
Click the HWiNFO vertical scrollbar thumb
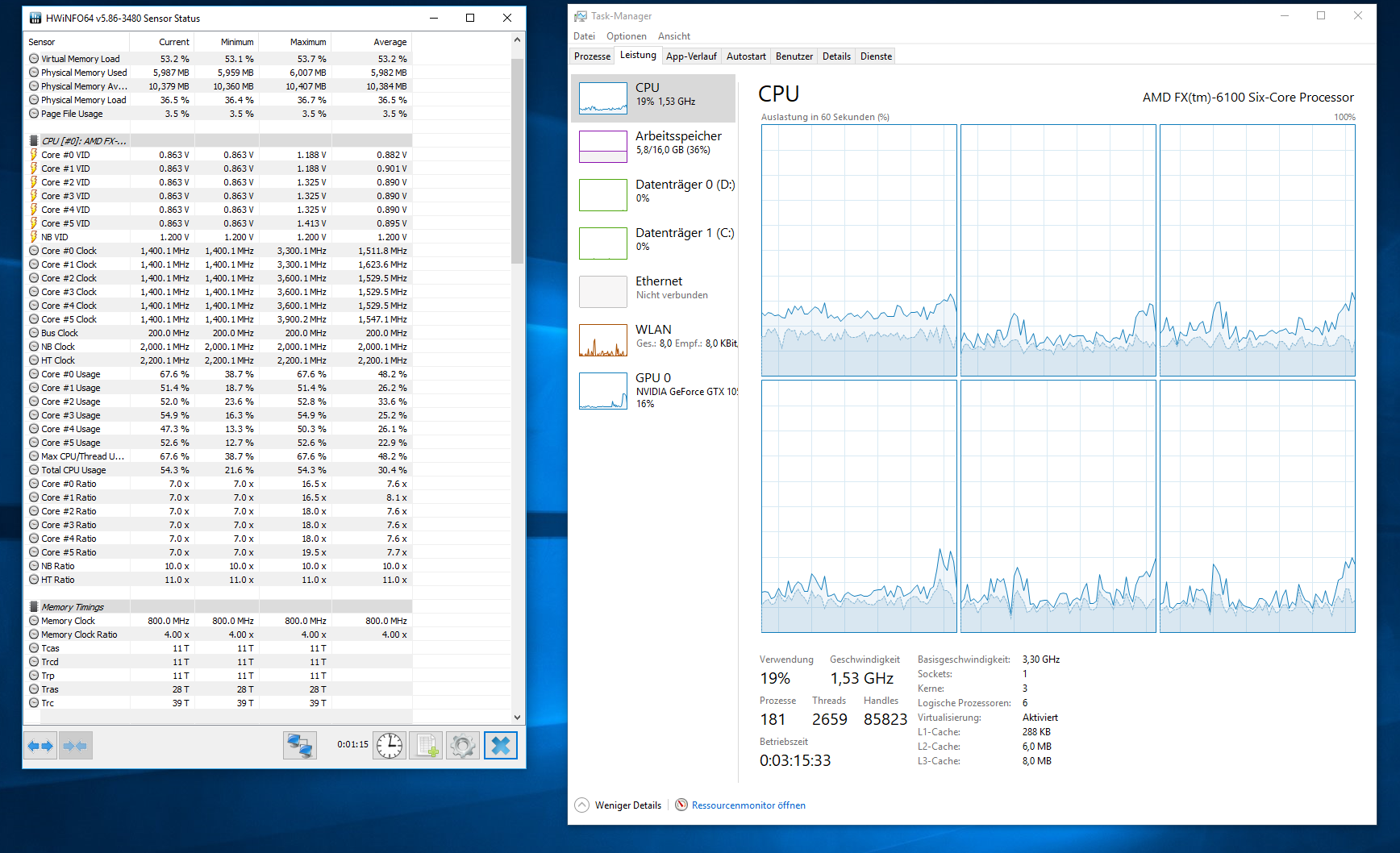tap(517, 160)
